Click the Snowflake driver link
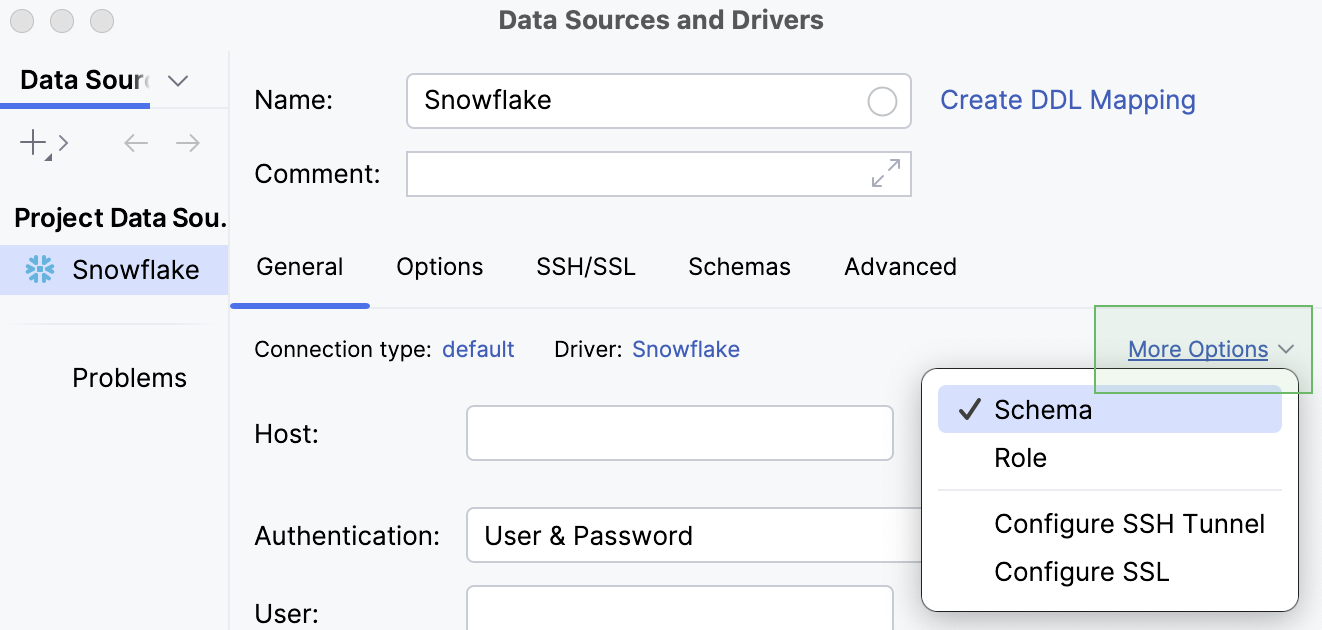The image size is (1322, 630). 686,349
